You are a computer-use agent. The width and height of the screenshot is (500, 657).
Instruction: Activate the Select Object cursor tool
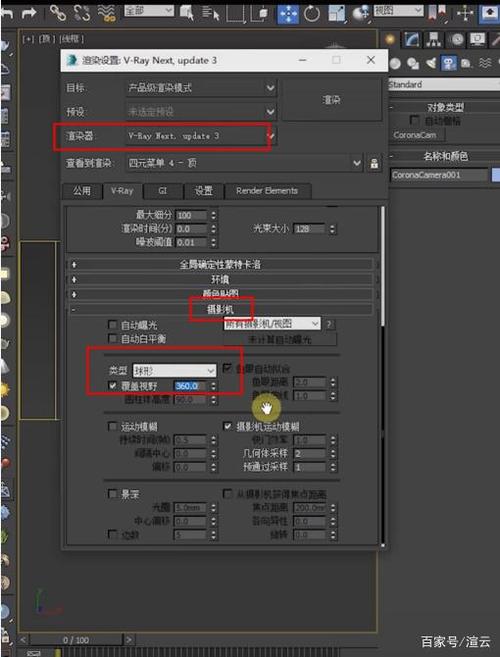pyautogui.click(x=187, y=13)
